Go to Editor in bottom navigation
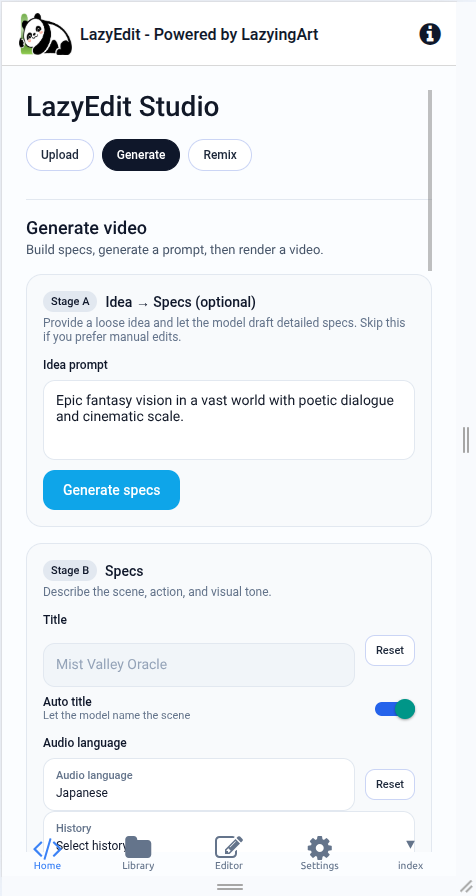 [x=229, y=854]
